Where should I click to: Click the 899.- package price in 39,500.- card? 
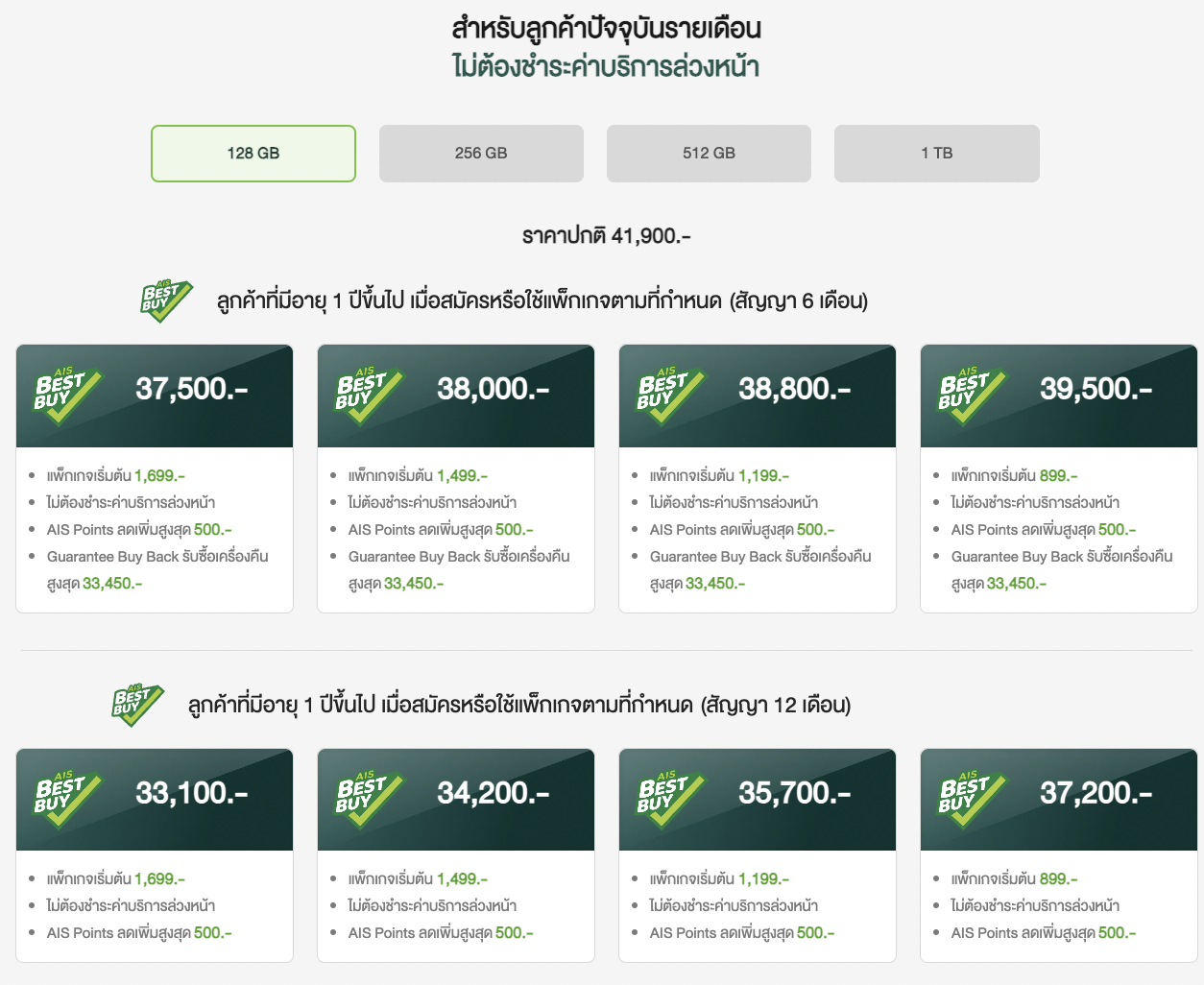[1058, 476]
